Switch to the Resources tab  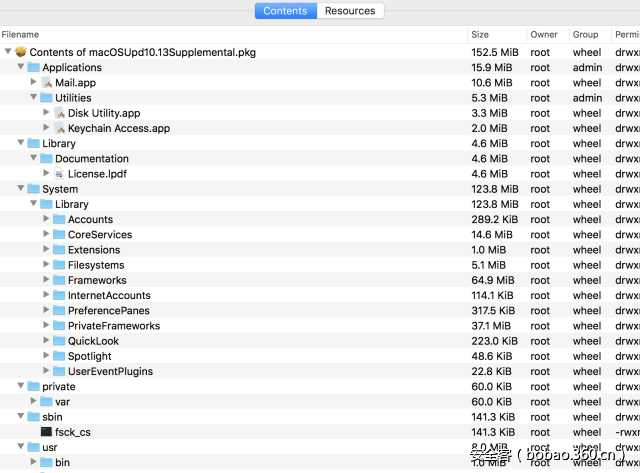click(x=350, y=11)
